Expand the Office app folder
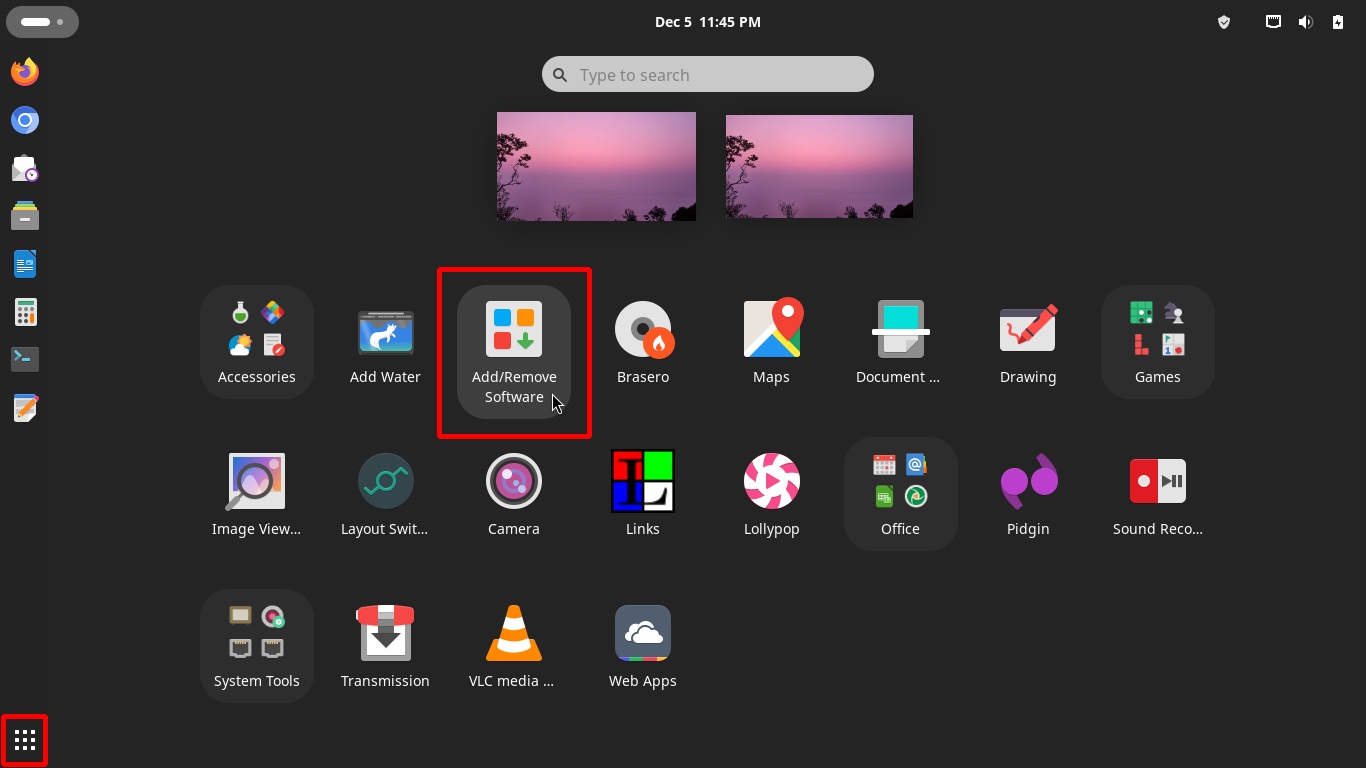 [x=900, y=493]
